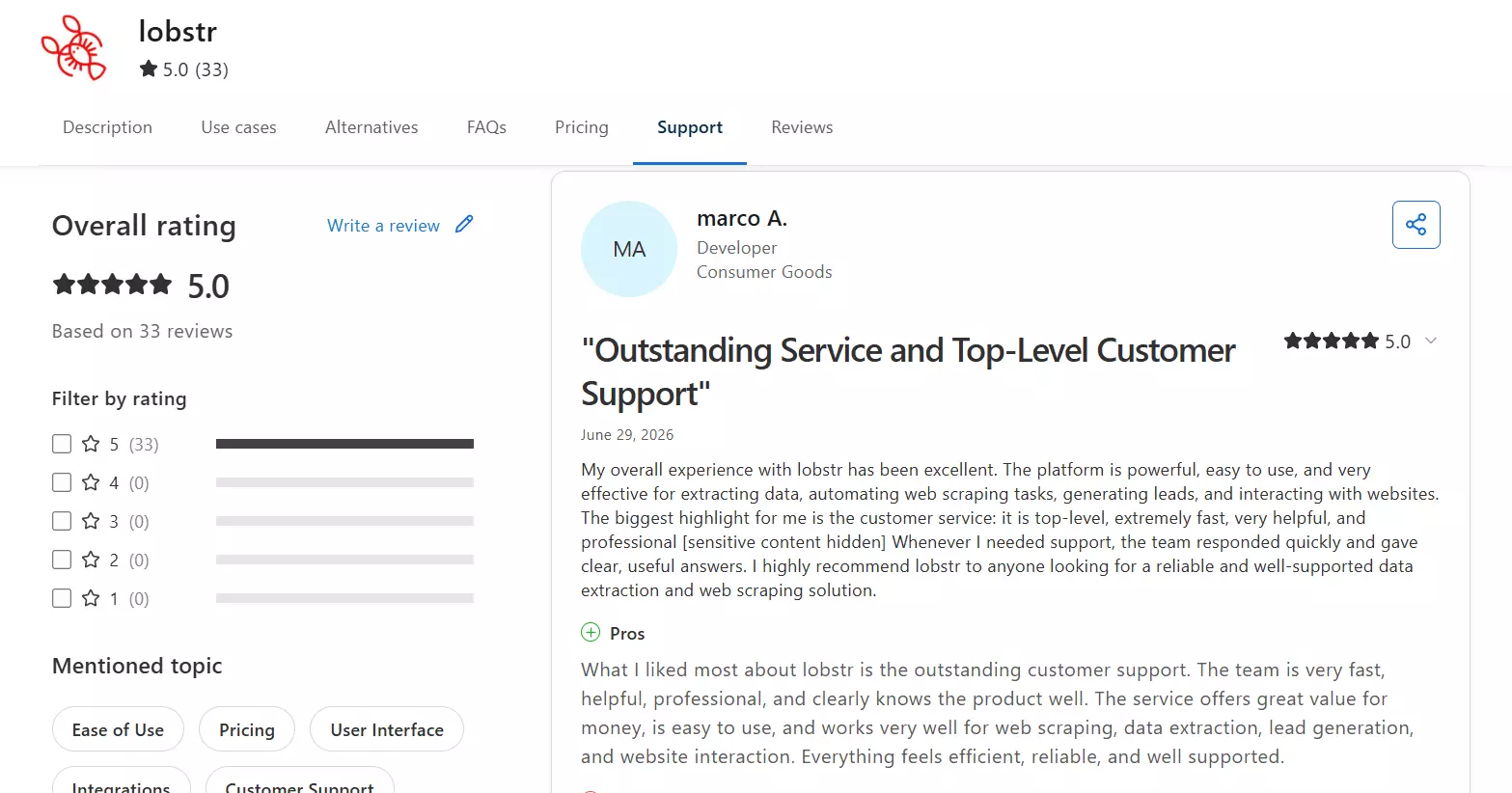
Task: Click the 5-star rating distribution bar
Action: [344, 444]
